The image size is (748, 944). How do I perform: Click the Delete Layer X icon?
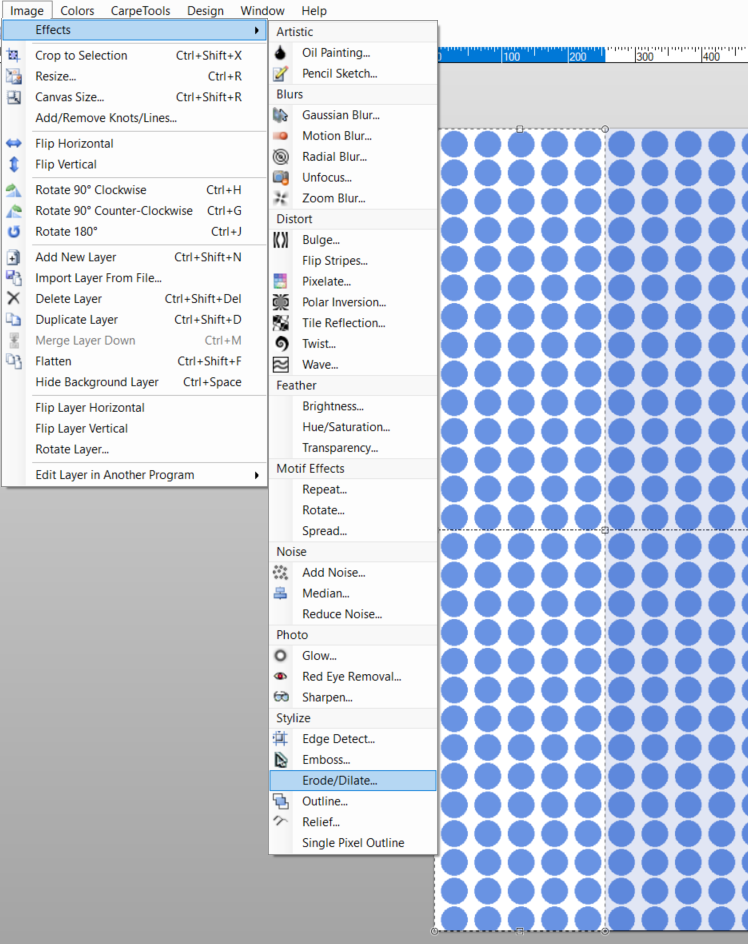click(14, 299)
